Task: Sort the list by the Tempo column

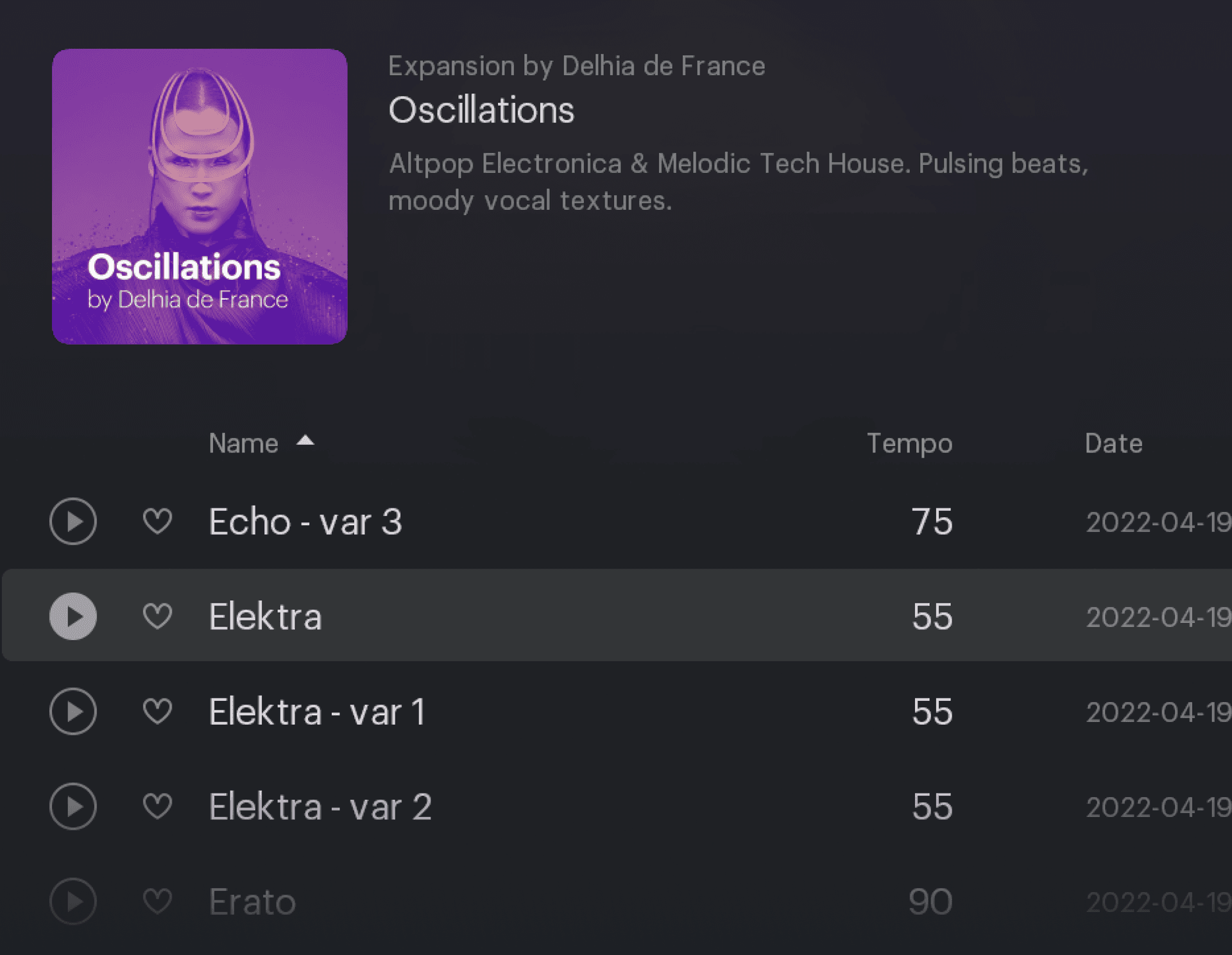Action: [909, 444]
